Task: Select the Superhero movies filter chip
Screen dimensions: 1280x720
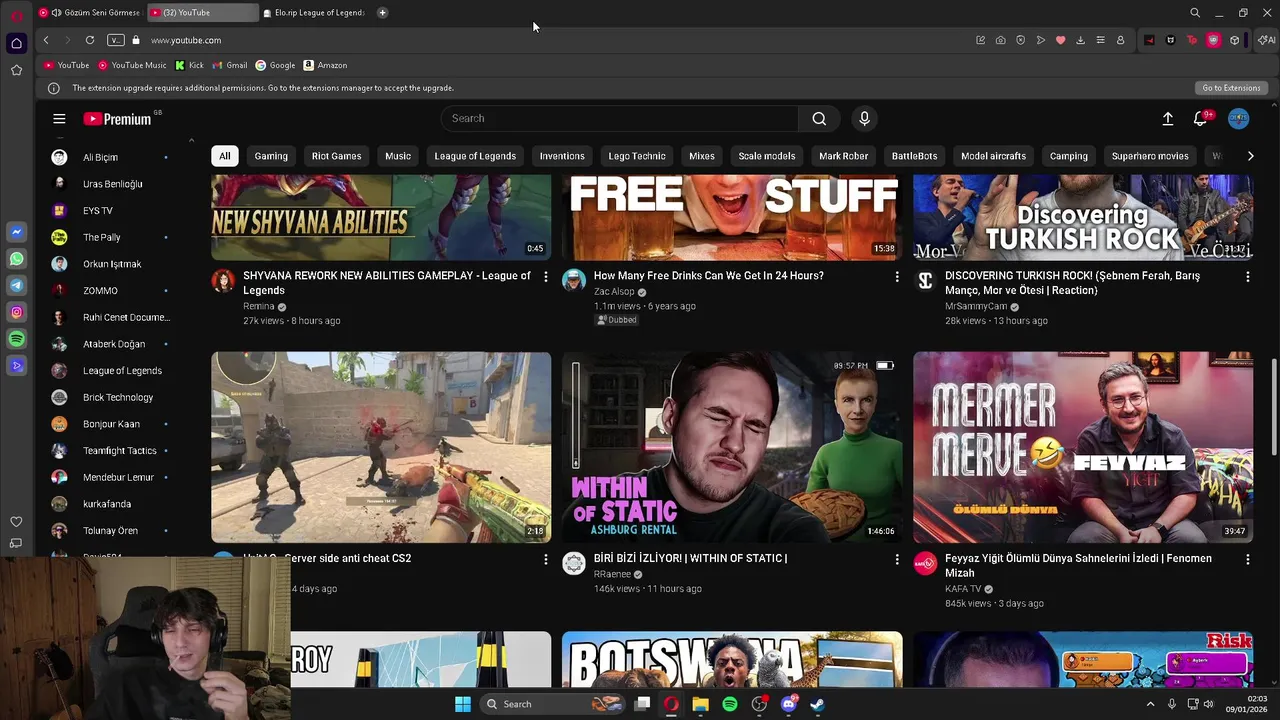Action: [x=1150, y=156]
